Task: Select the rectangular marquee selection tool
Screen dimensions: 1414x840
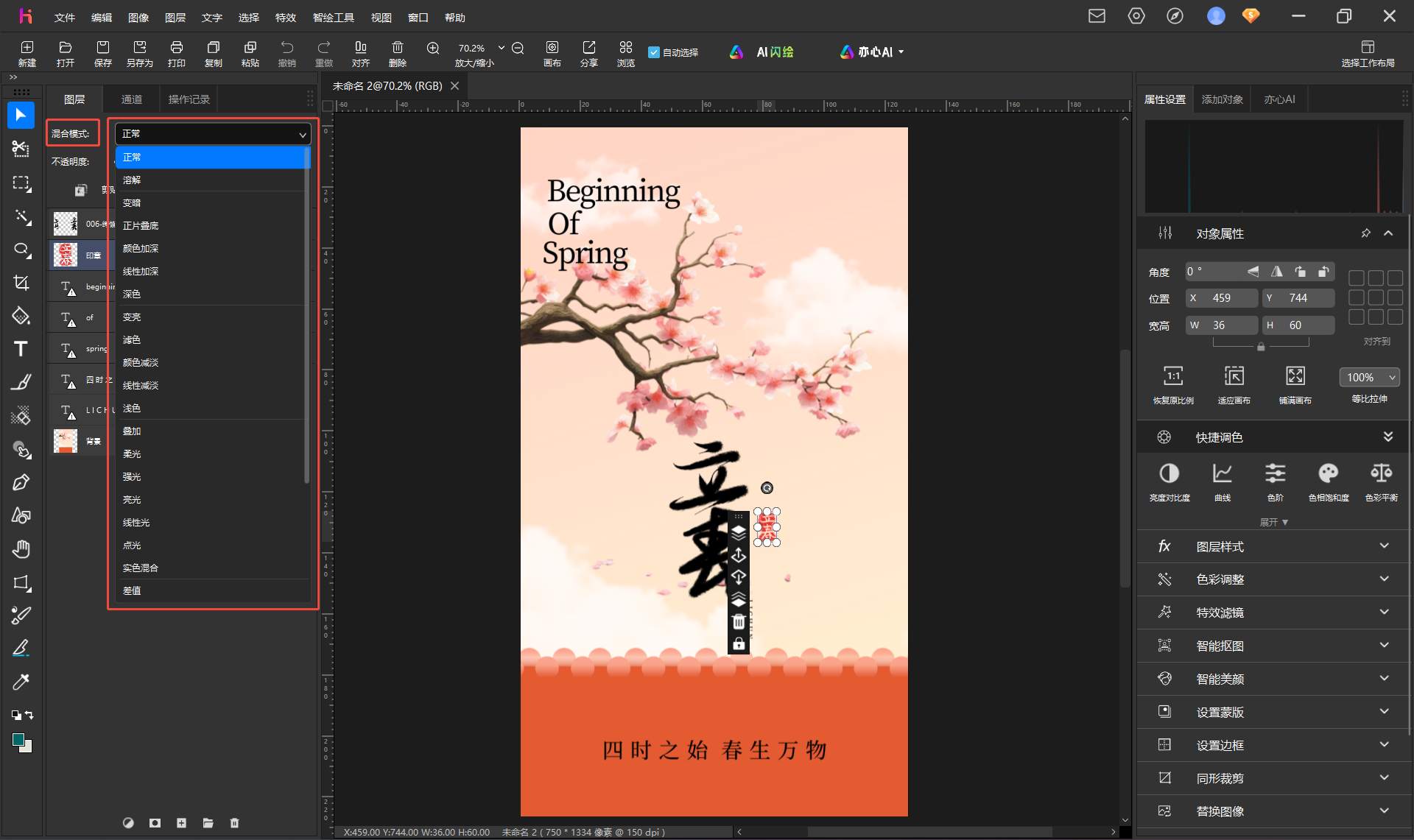Action: click(21, 183)
